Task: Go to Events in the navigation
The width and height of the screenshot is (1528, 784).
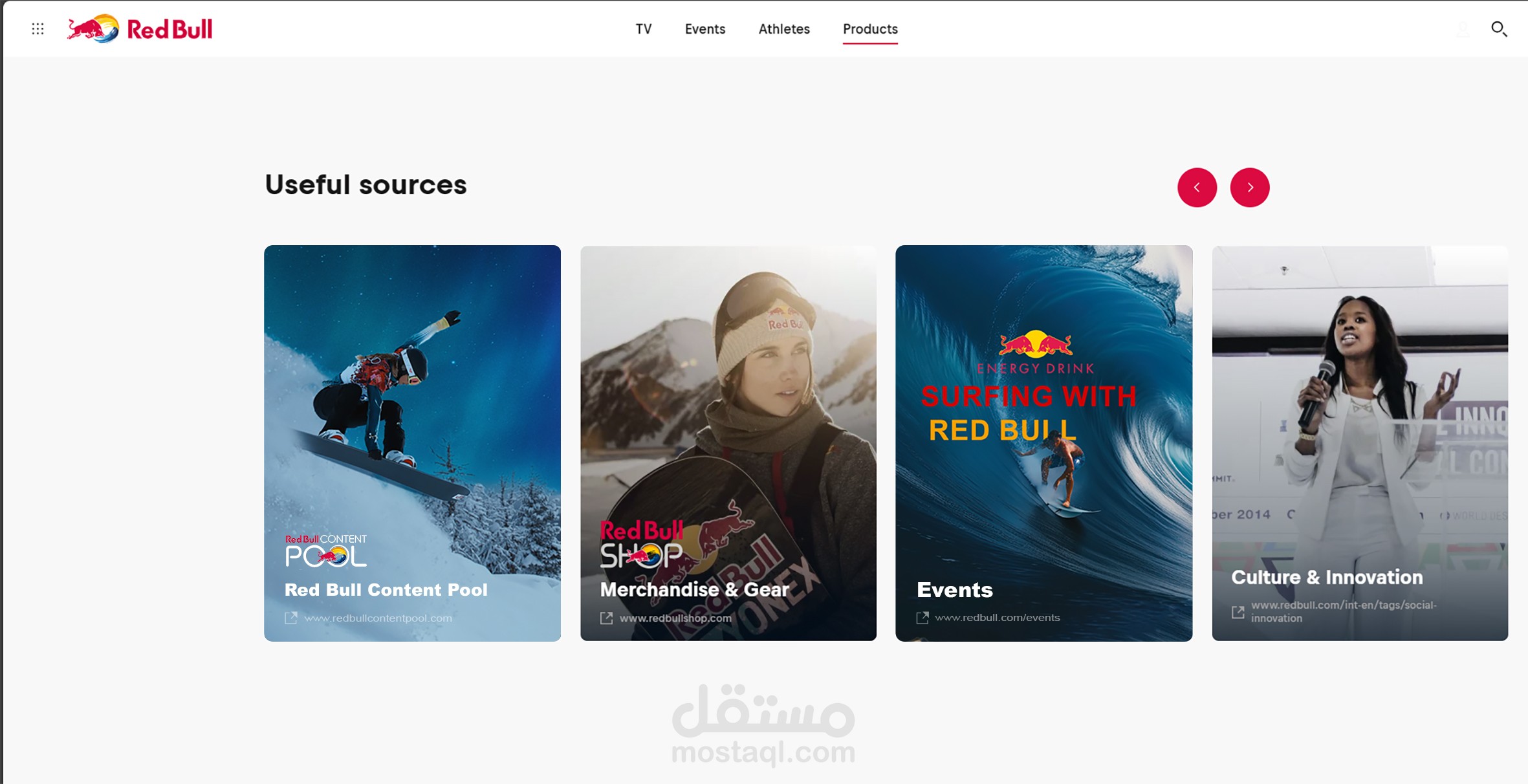Action: click(x=705, y=29)
